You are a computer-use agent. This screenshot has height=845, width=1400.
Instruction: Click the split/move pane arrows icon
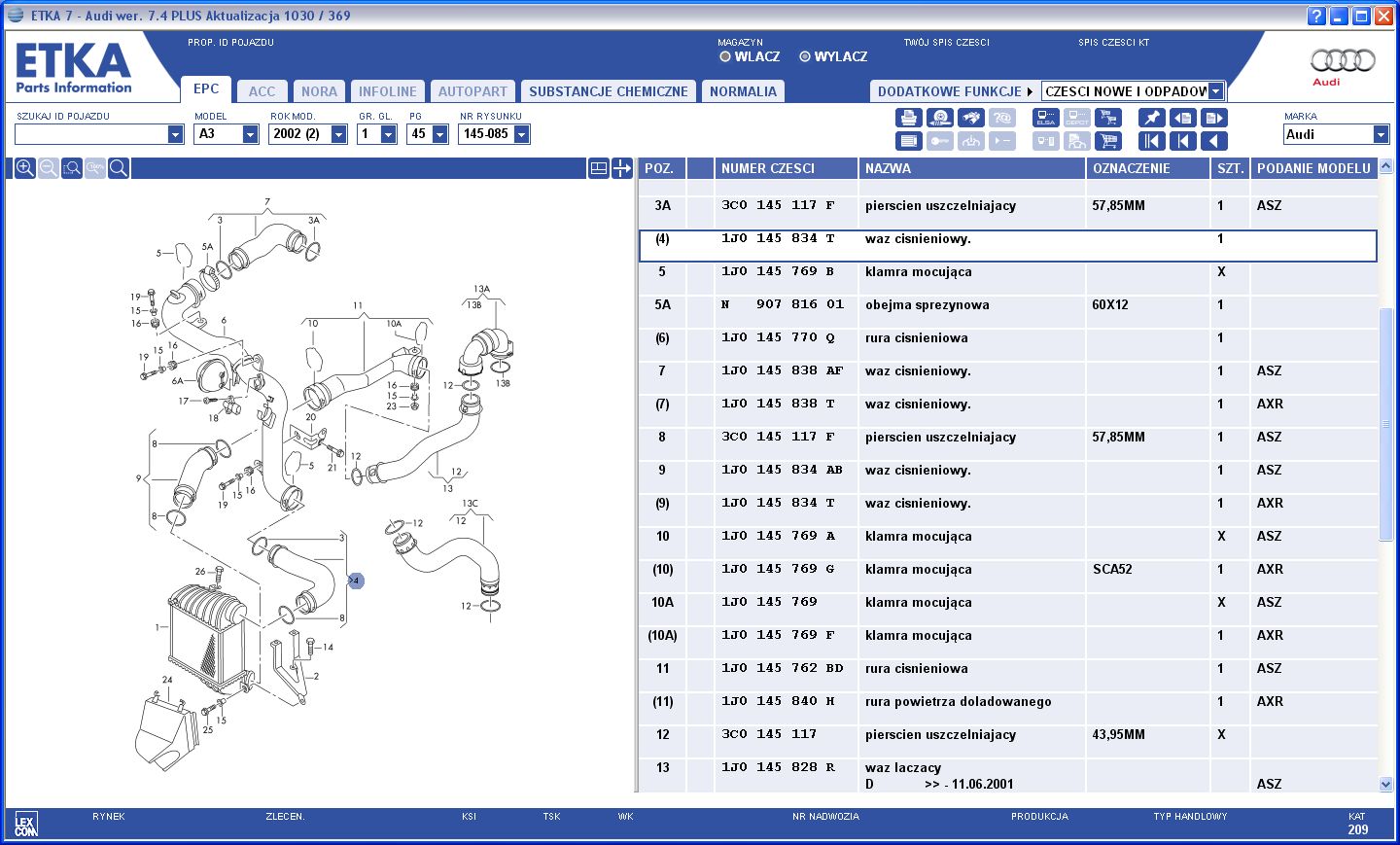(x=622, y=168)
